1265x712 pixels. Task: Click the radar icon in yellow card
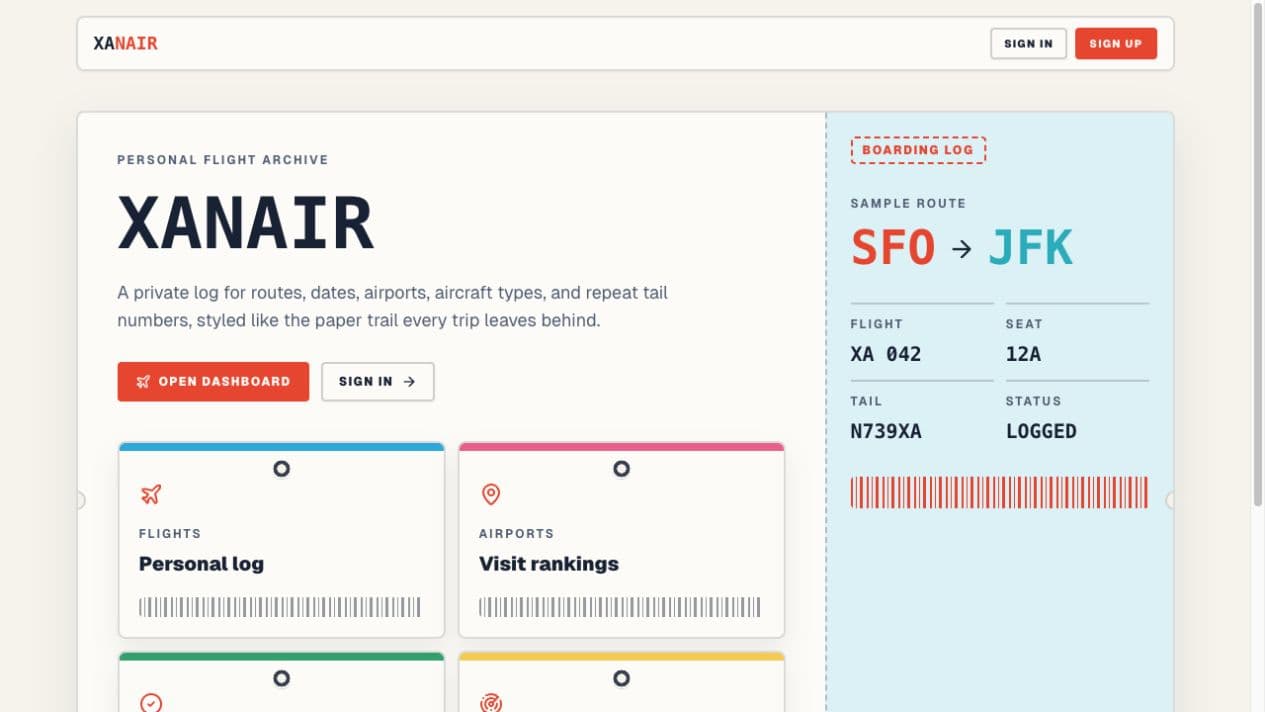[x=490, y=702]
